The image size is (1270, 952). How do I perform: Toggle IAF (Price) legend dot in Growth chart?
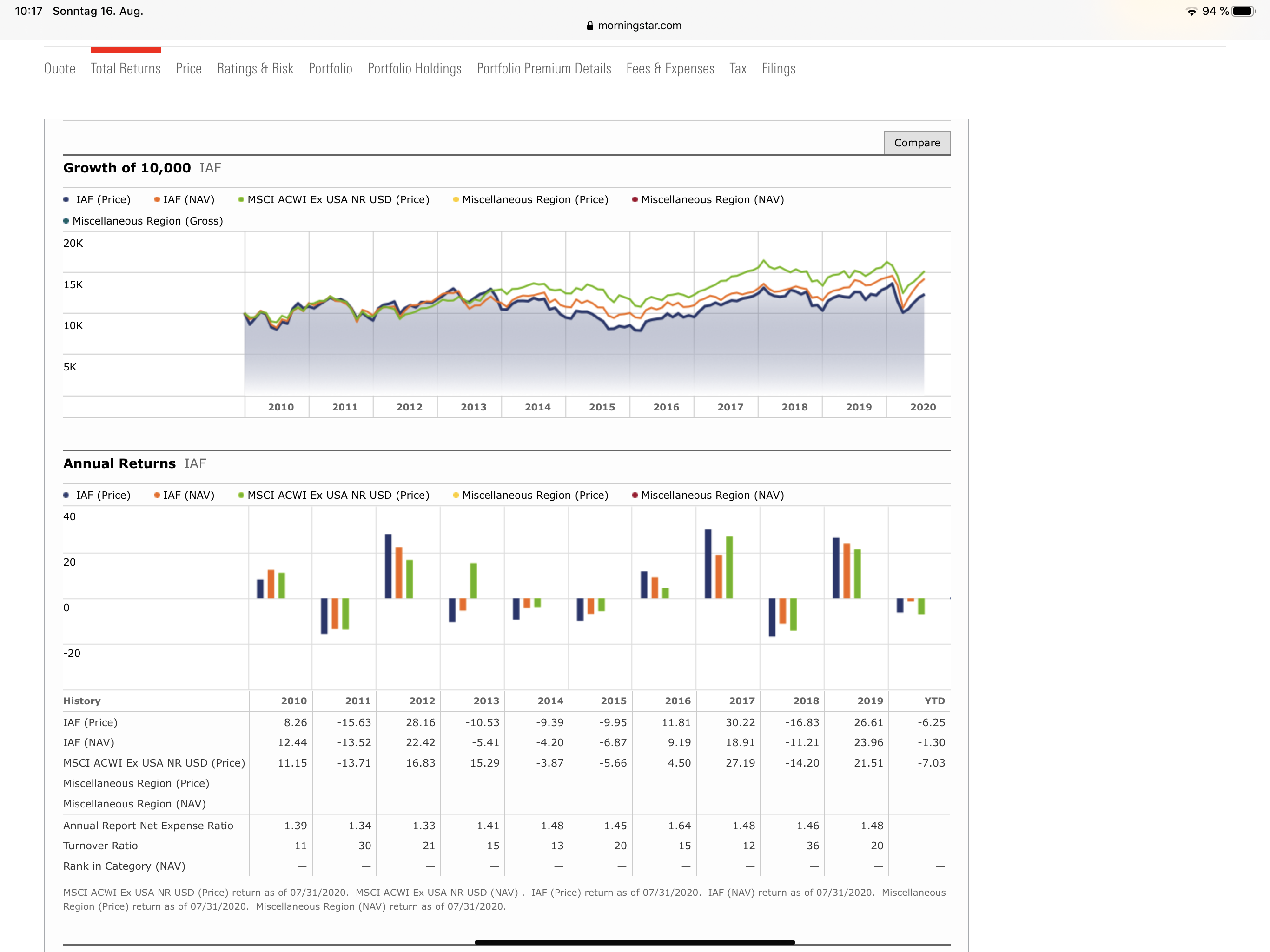point(66,200)
